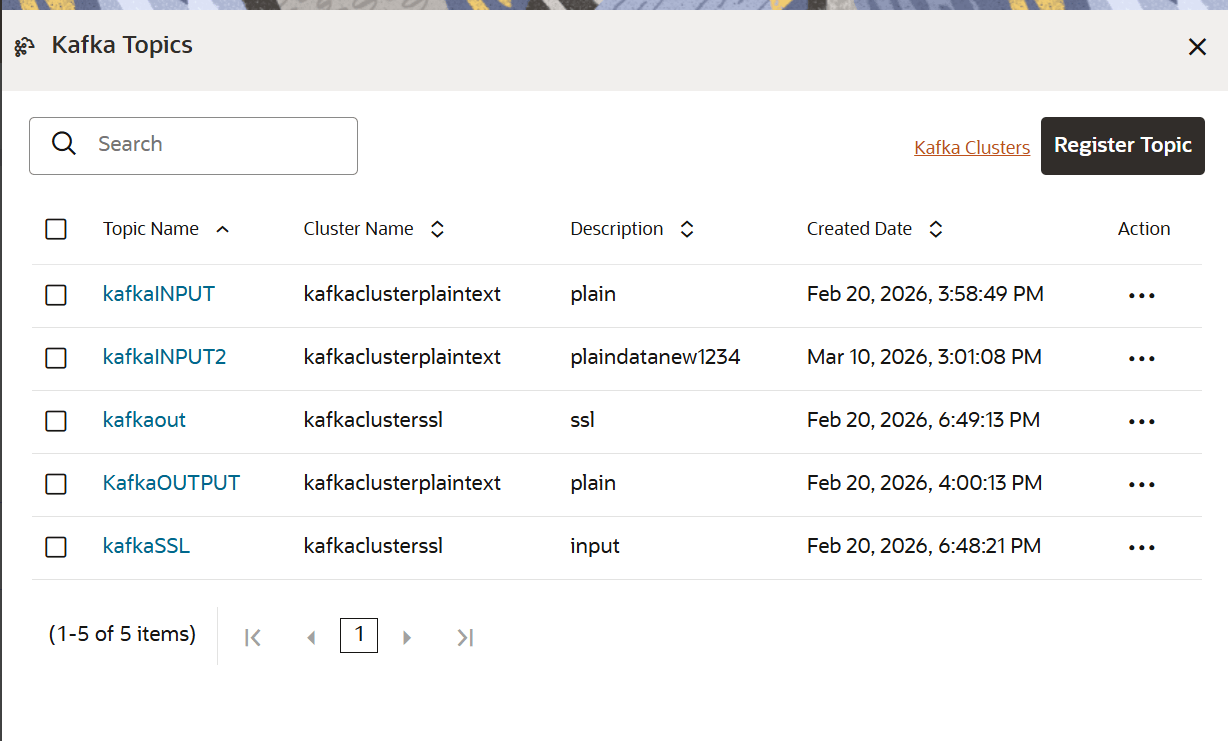Click inside the Search field
The height and width of the screenshot is (741, 1228).
coord(200,145)
